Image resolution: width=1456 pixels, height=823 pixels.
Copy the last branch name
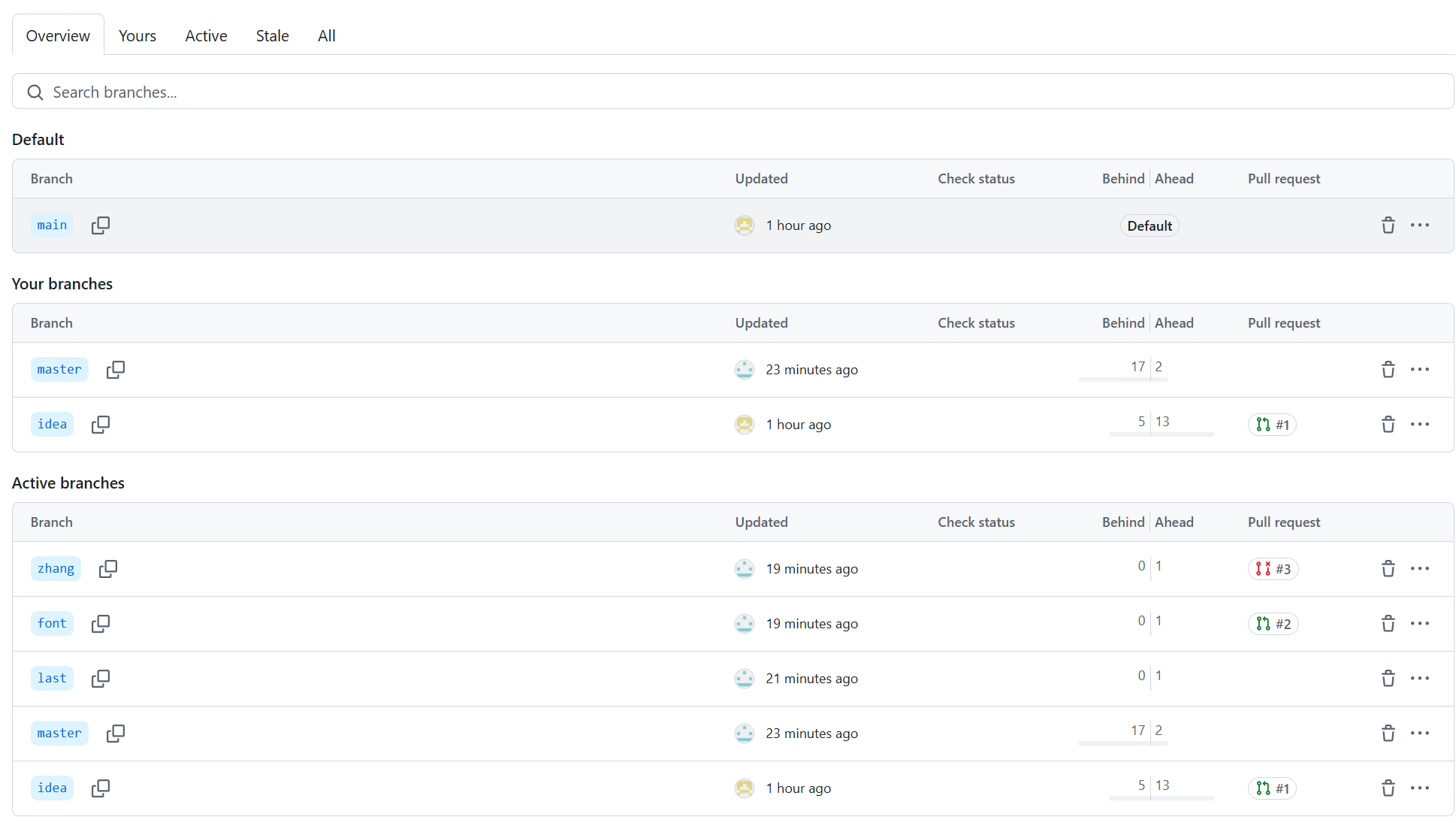point(100,679)
